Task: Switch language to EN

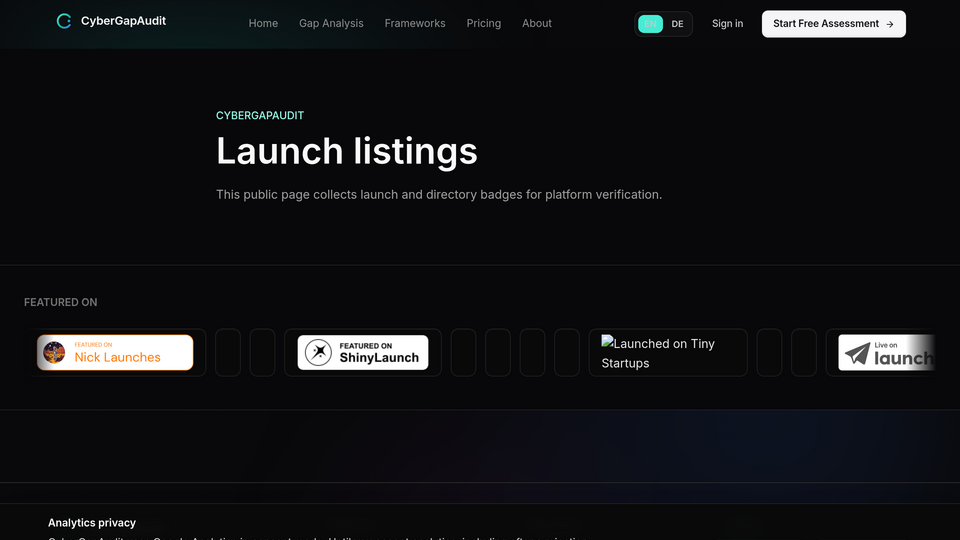Action: [x=650, y=24]
